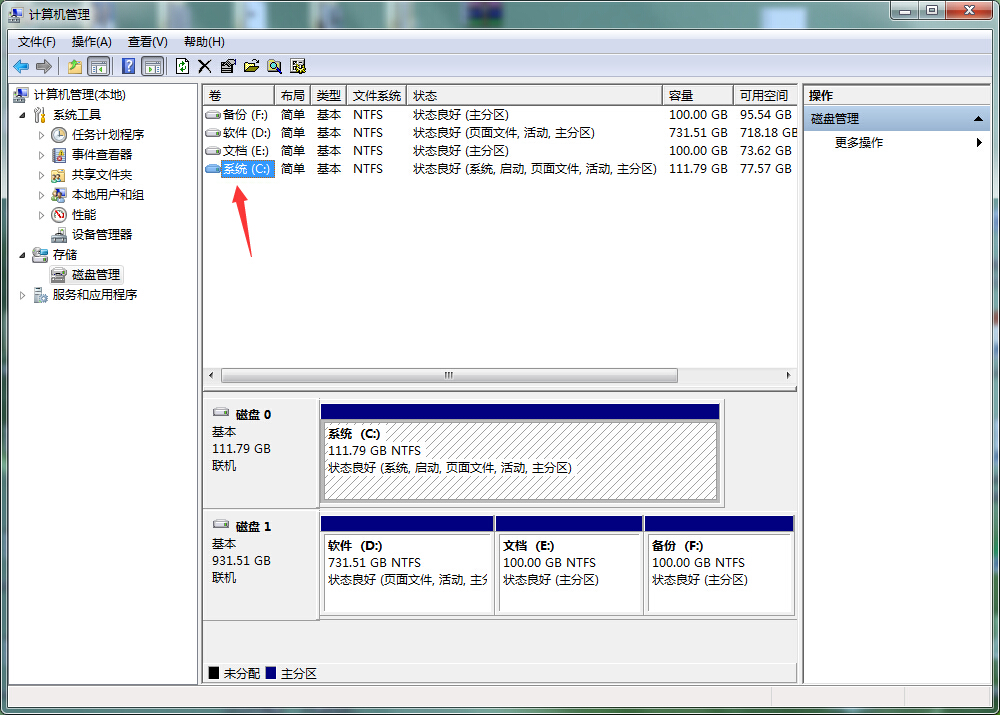Select 设备管理器 in the tree
The image size is (1000, 715).
[101, 235]
